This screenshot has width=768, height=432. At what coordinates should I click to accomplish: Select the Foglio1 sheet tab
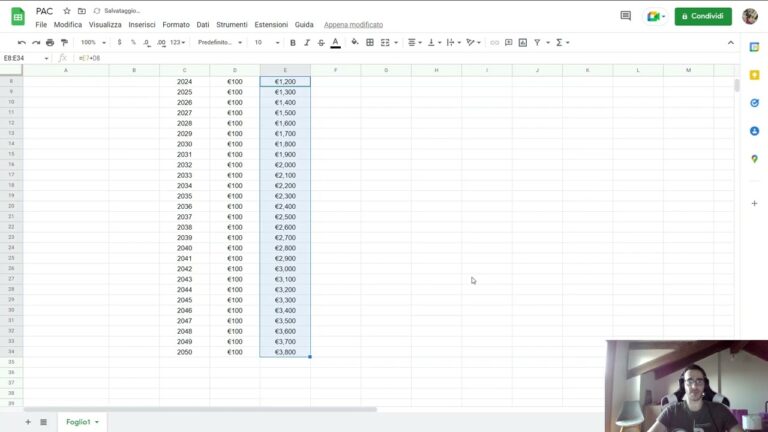point(82,422)
